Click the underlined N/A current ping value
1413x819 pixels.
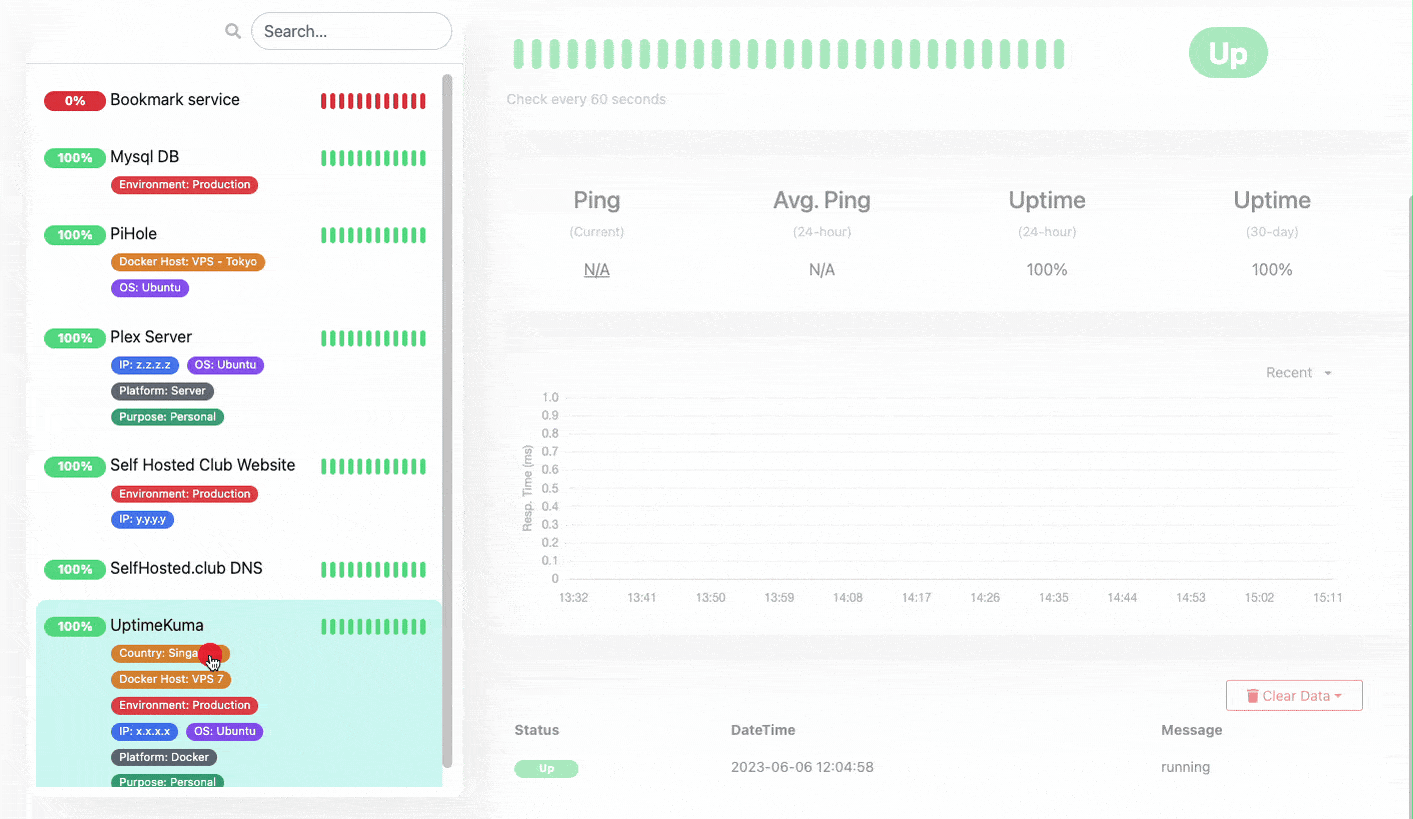597,270
